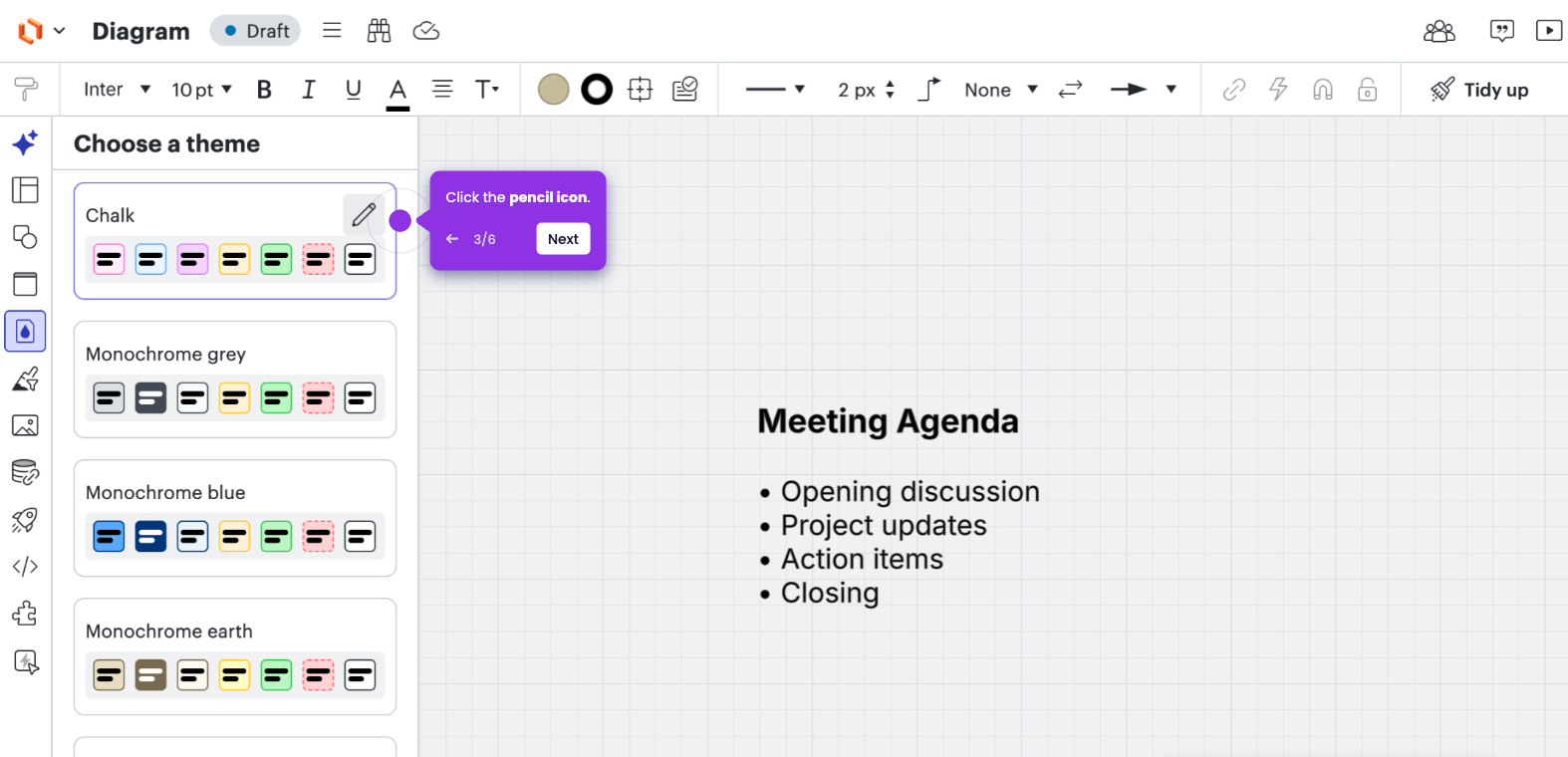Select the Chalk theme card

pyautogui.click(x=235, y=241)
